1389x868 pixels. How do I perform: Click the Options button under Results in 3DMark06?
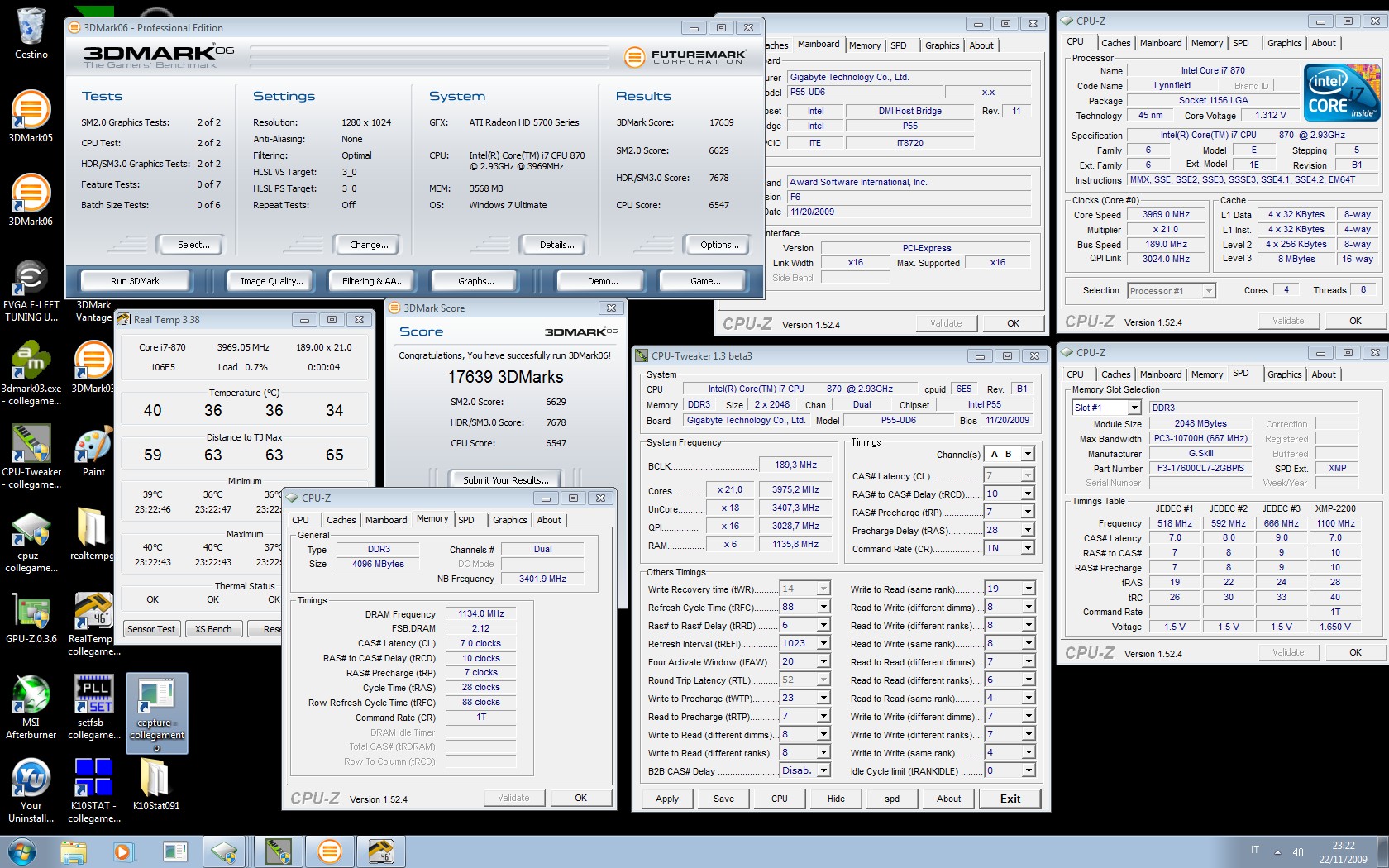[719, 245]
